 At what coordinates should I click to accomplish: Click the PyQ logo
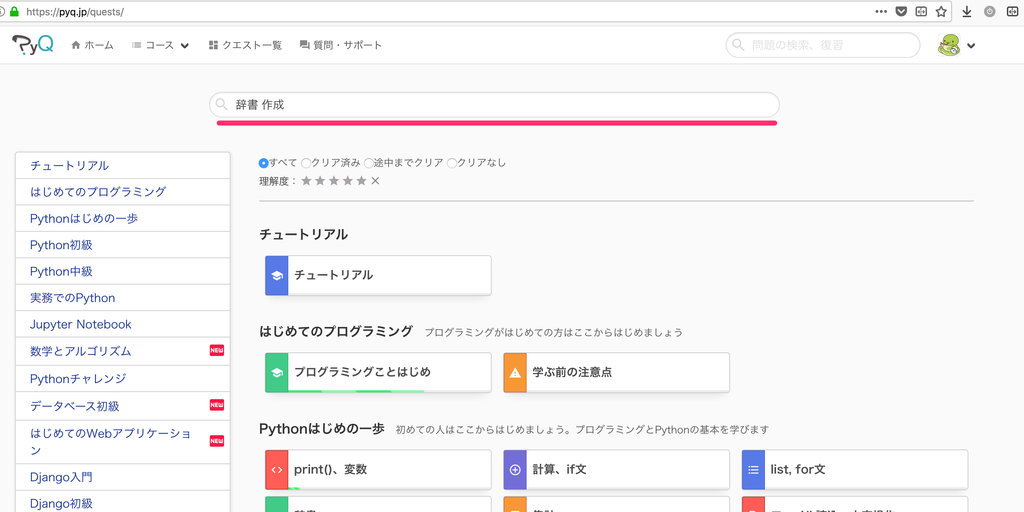33,45
